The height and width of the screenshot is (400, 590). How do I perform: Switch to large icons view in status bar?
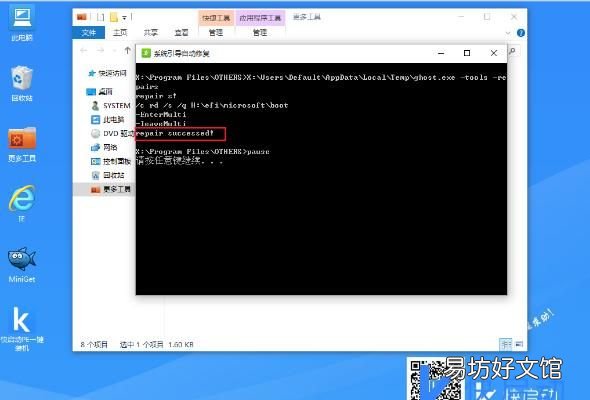coord(519,344)
